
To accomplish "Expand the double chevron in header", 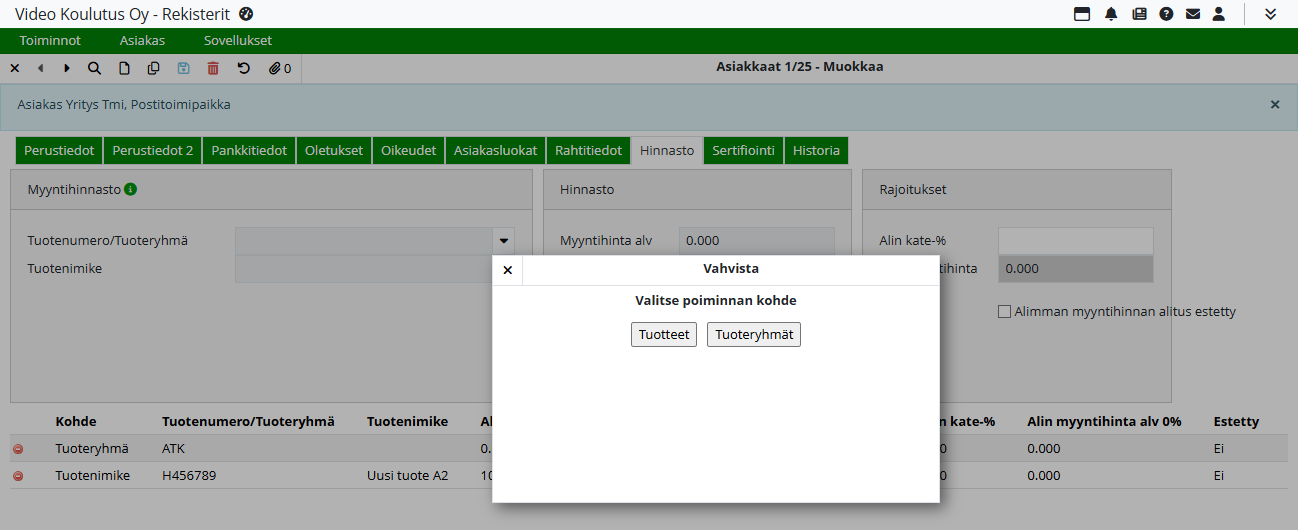I will (1270, 14).
